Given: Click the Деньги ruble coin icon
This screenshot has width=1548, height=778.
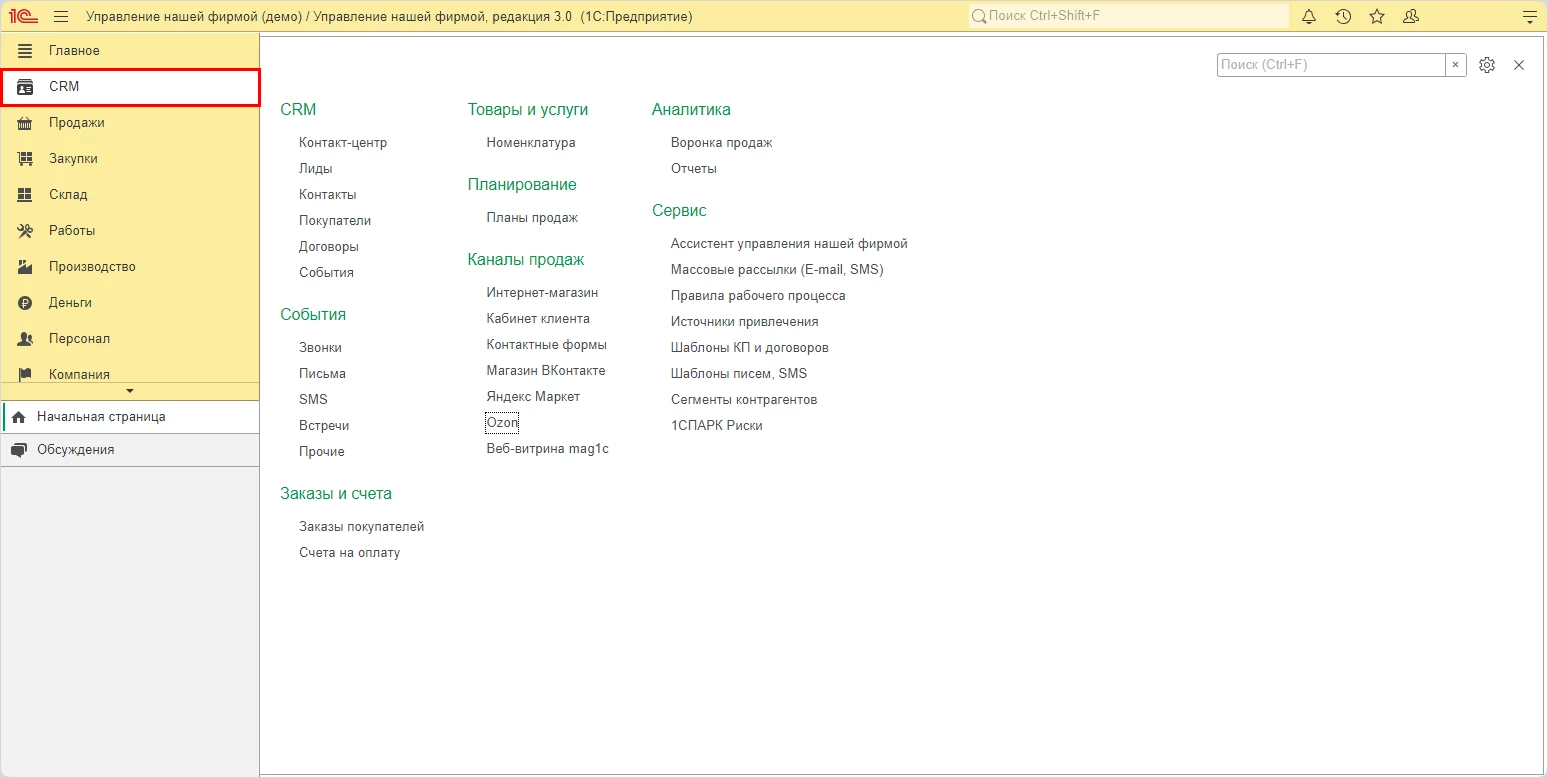Looking at the screenshot, I should click(x=26, y=302).
